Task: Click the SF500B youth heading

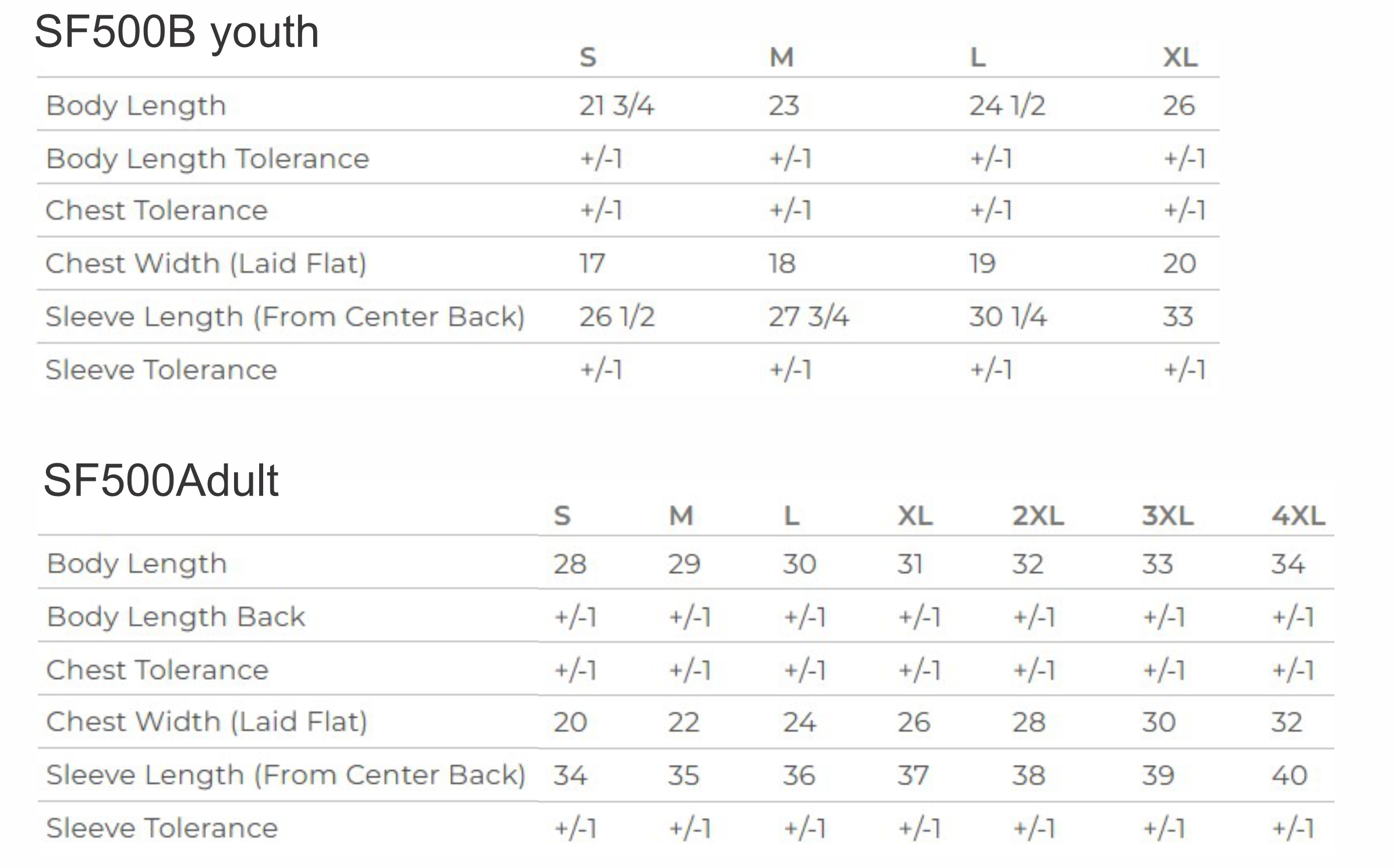Action: [176, 33]
